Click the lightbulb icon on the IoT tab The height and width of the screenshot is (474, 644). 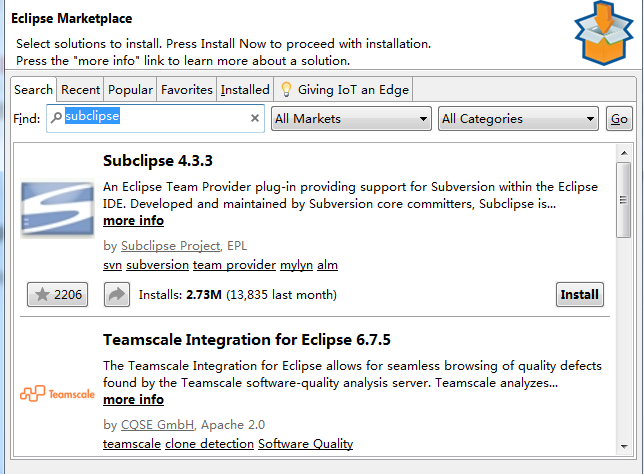point(286,89)
